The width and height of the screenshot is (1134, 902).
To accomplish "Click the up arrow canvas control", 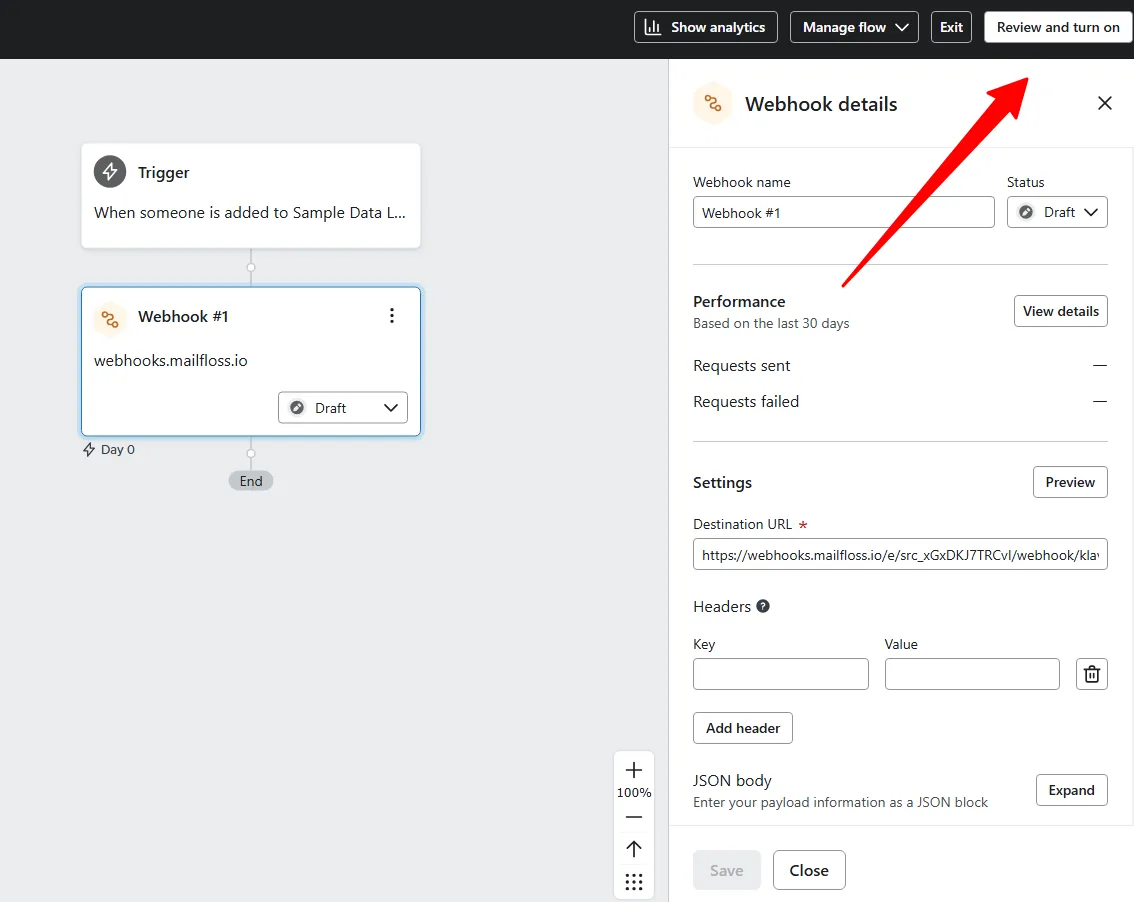I will coord(634,848).
